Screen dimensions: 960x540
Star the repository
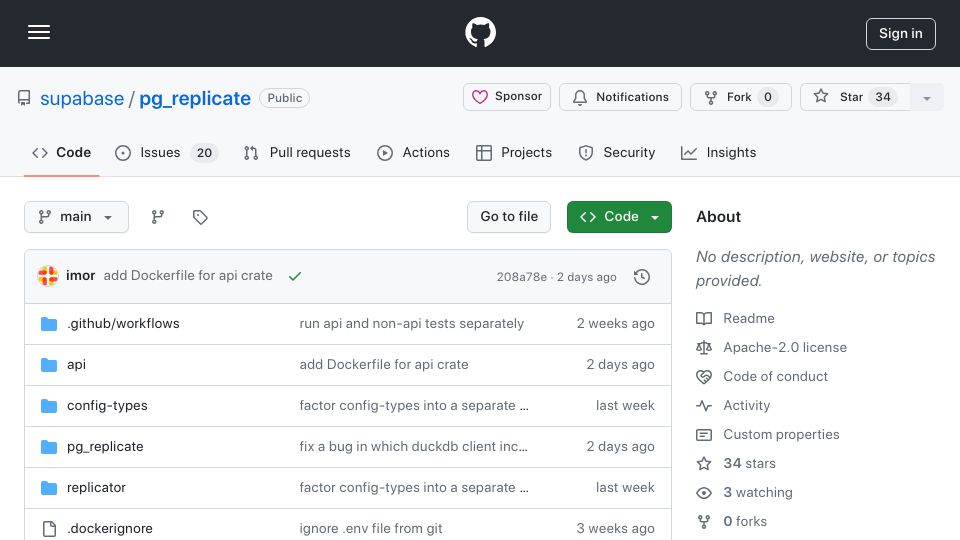[855, 97]
